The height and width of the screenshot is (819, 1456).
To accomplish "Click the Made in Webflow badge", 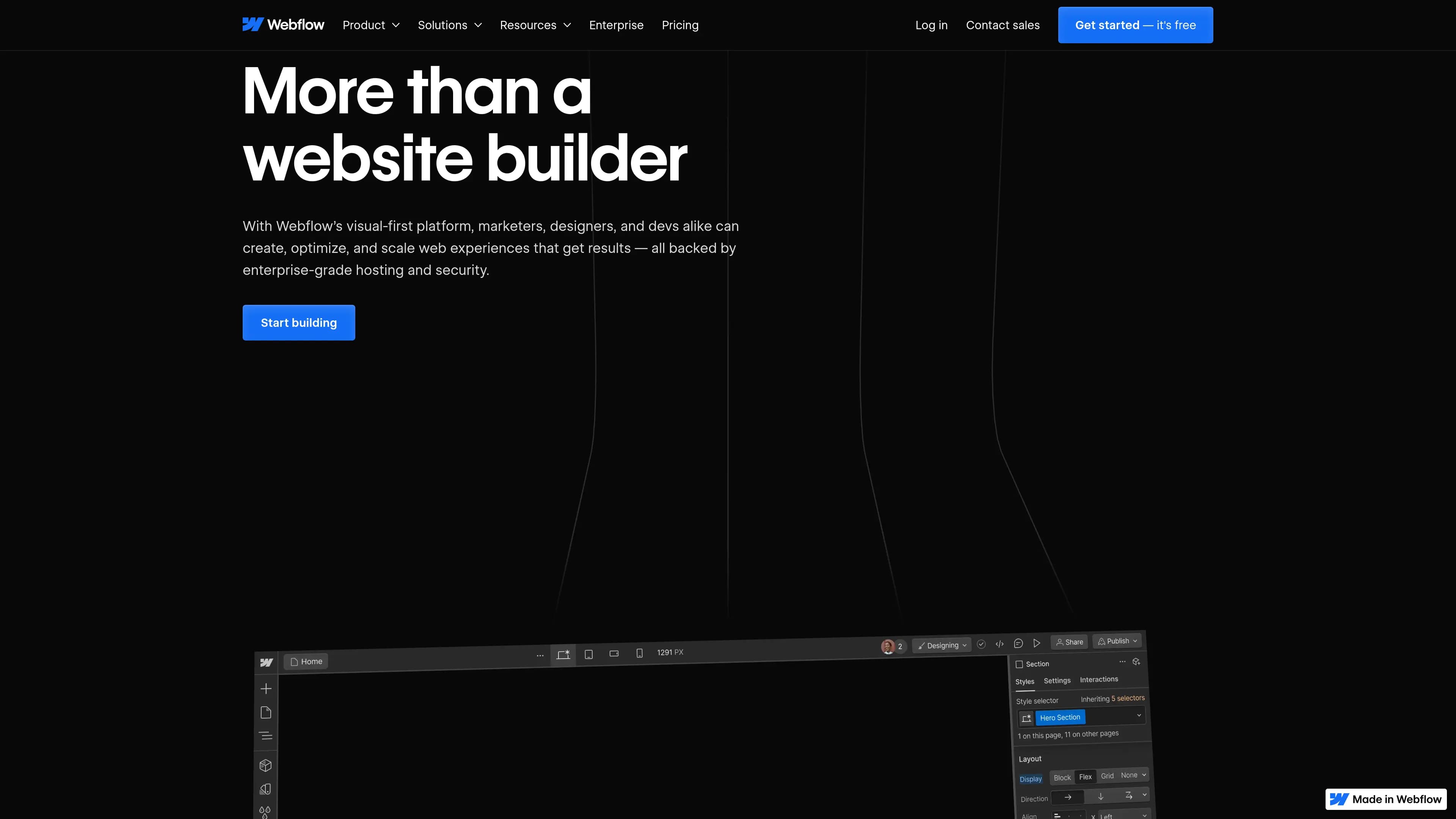I will click(x=1386, y=799).
